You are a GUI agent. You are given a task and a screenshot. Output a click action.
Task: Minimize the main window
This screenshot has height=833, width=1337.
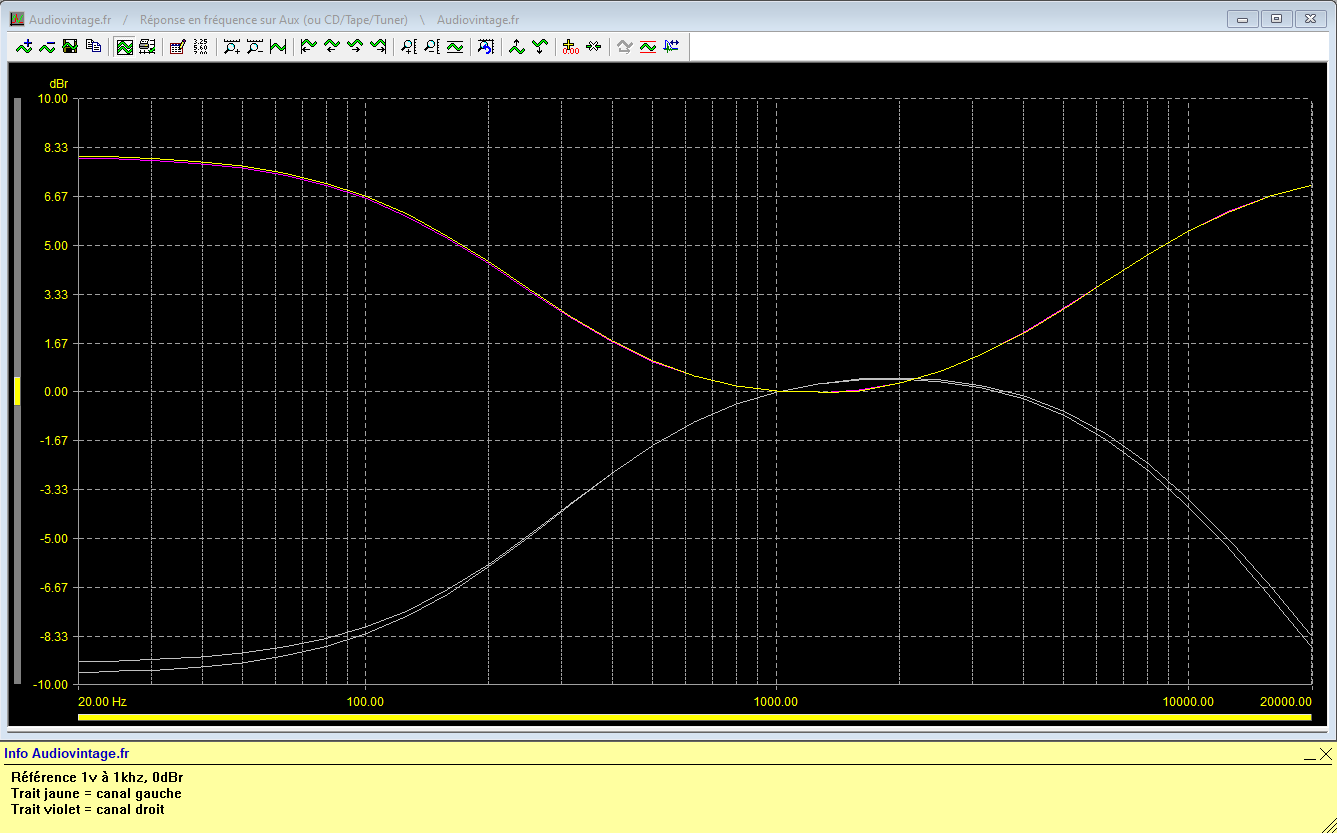pos(1243,18)
